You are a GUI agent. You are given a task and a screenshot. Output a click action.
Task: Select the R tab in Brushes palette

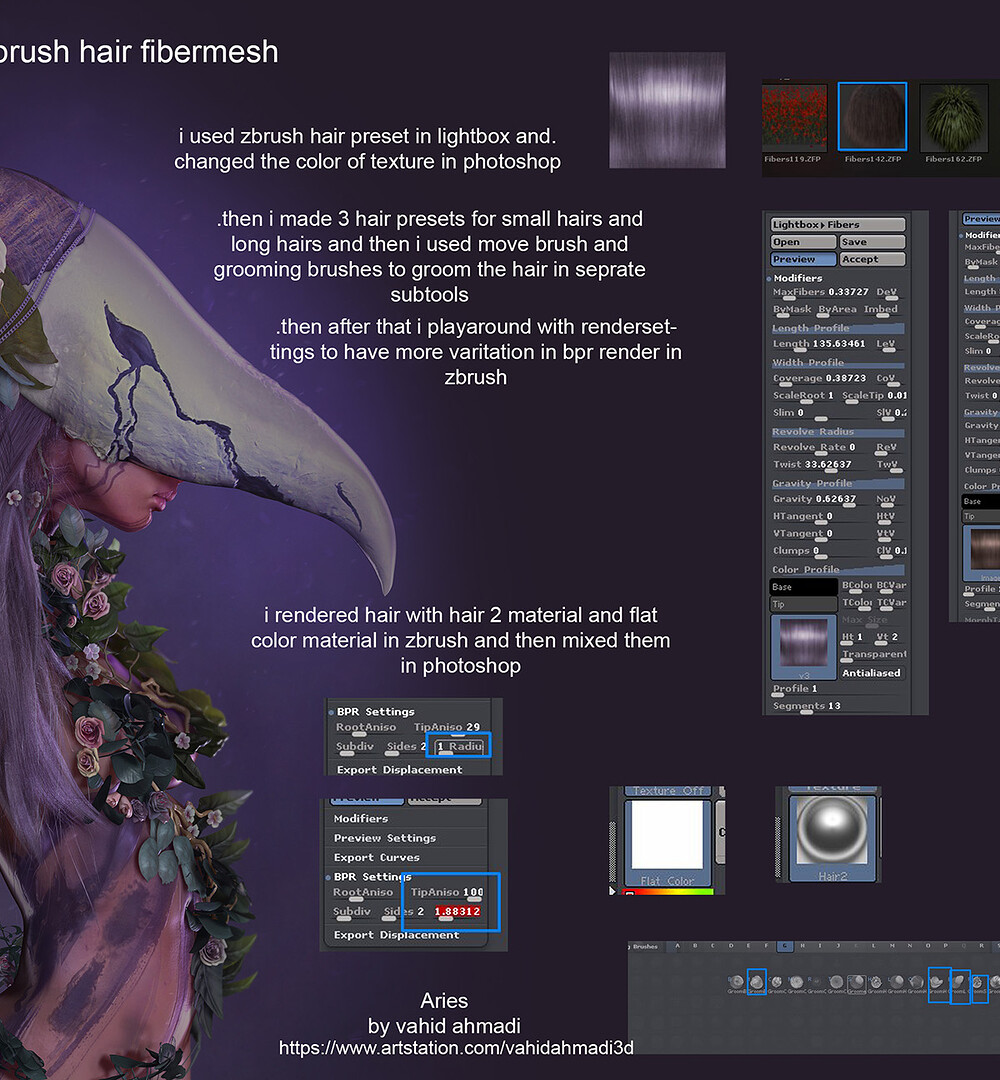pos(981,946)
